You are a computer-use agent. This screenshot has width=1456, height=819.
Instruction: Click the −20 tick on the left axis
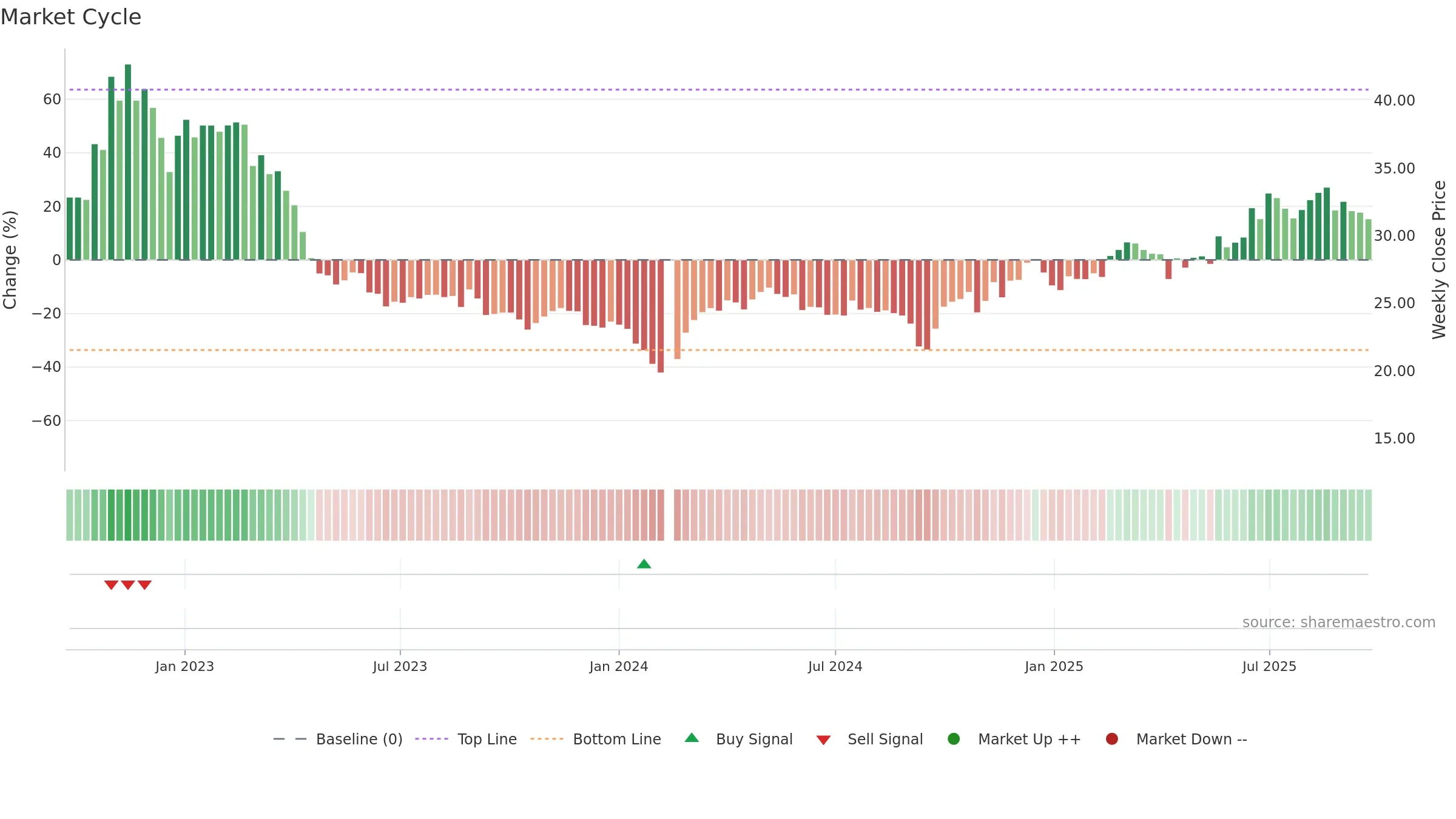coord(47,314)
